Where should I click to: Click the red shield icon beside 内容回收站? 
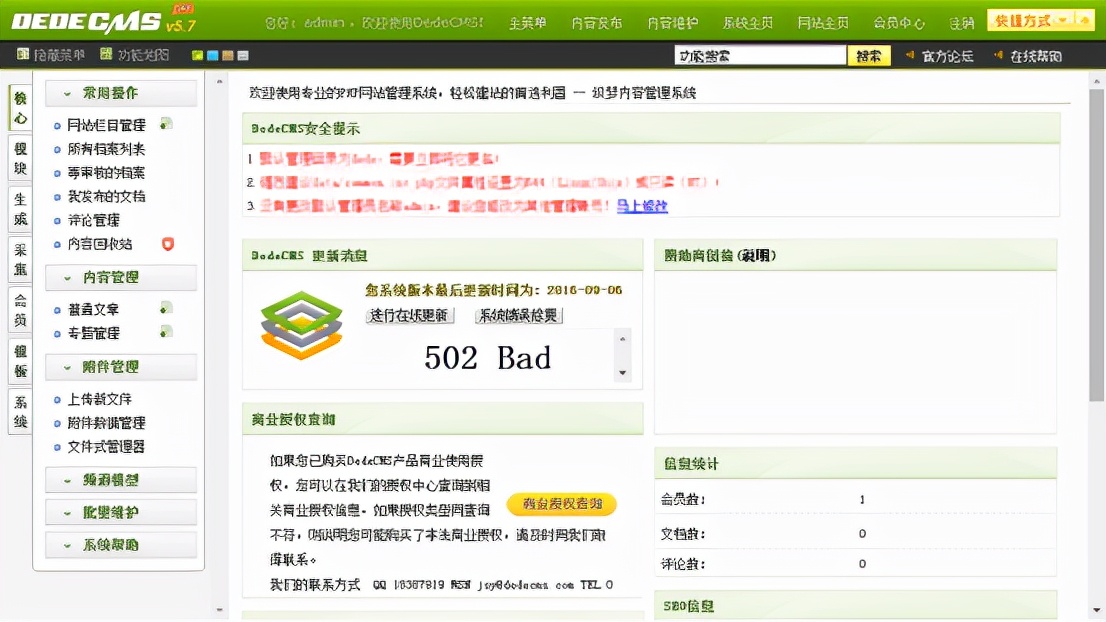click(168, 244)
